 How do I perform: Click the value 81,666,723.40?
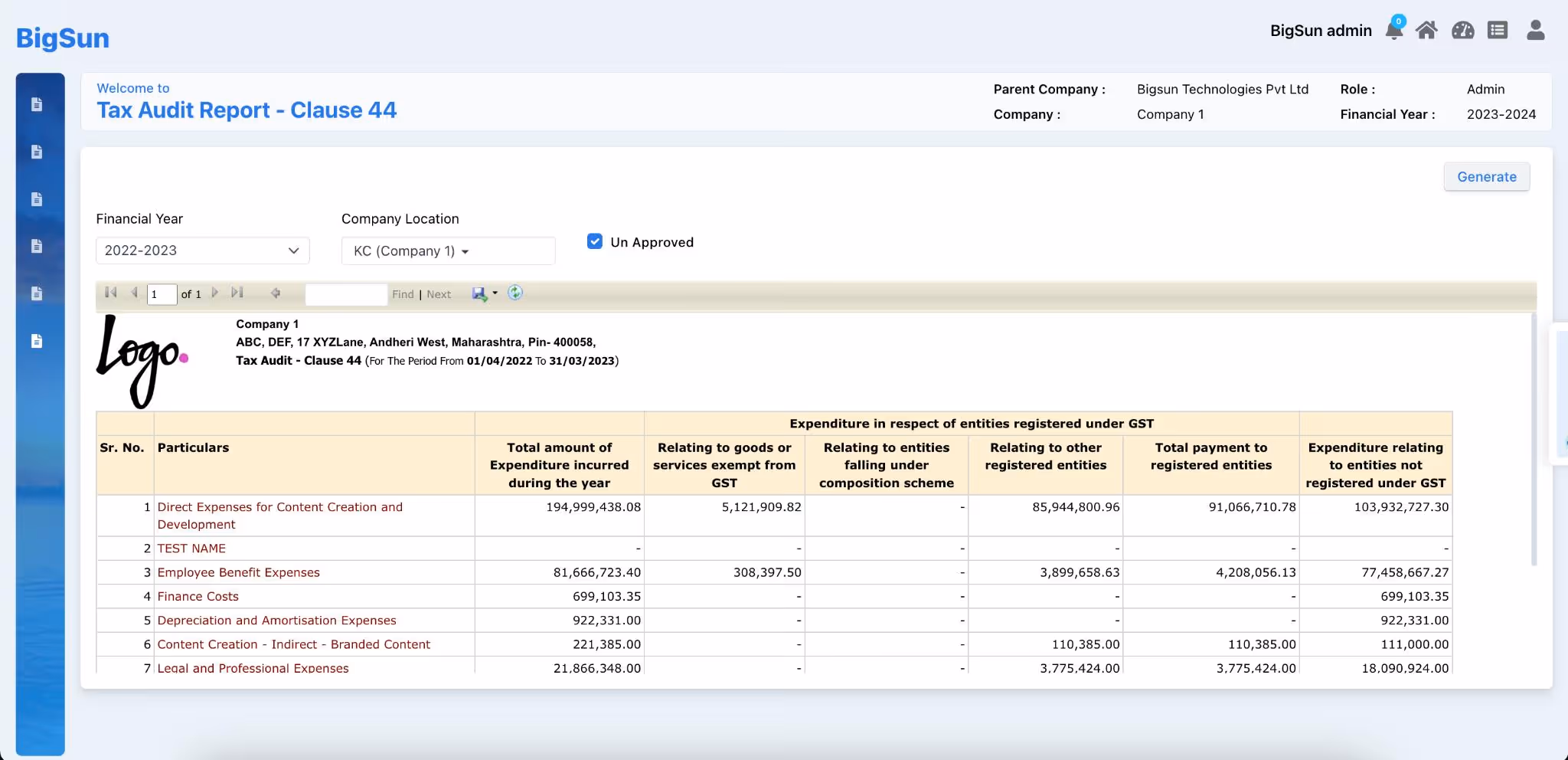(x=597, y=572)
